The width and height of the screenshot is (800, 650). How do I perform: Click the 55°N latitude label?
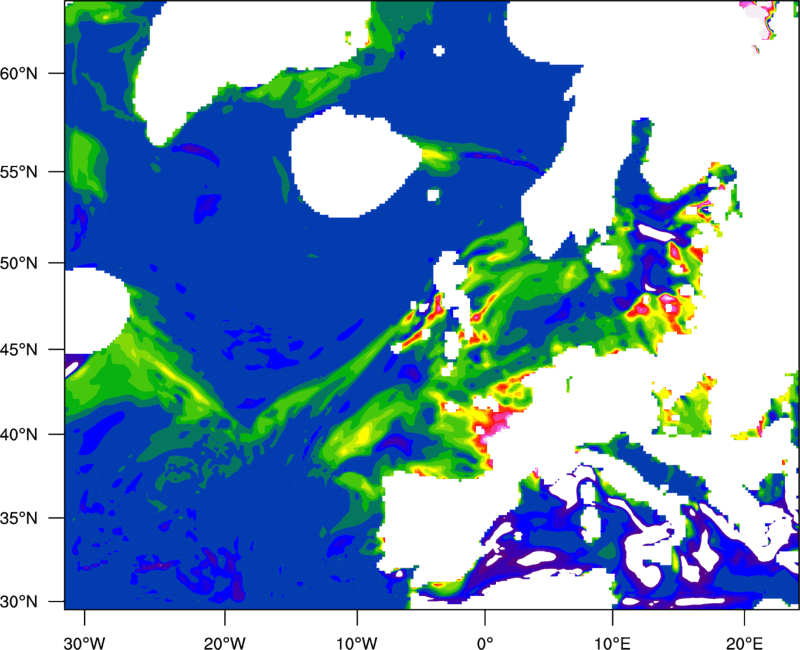[19, 172]
